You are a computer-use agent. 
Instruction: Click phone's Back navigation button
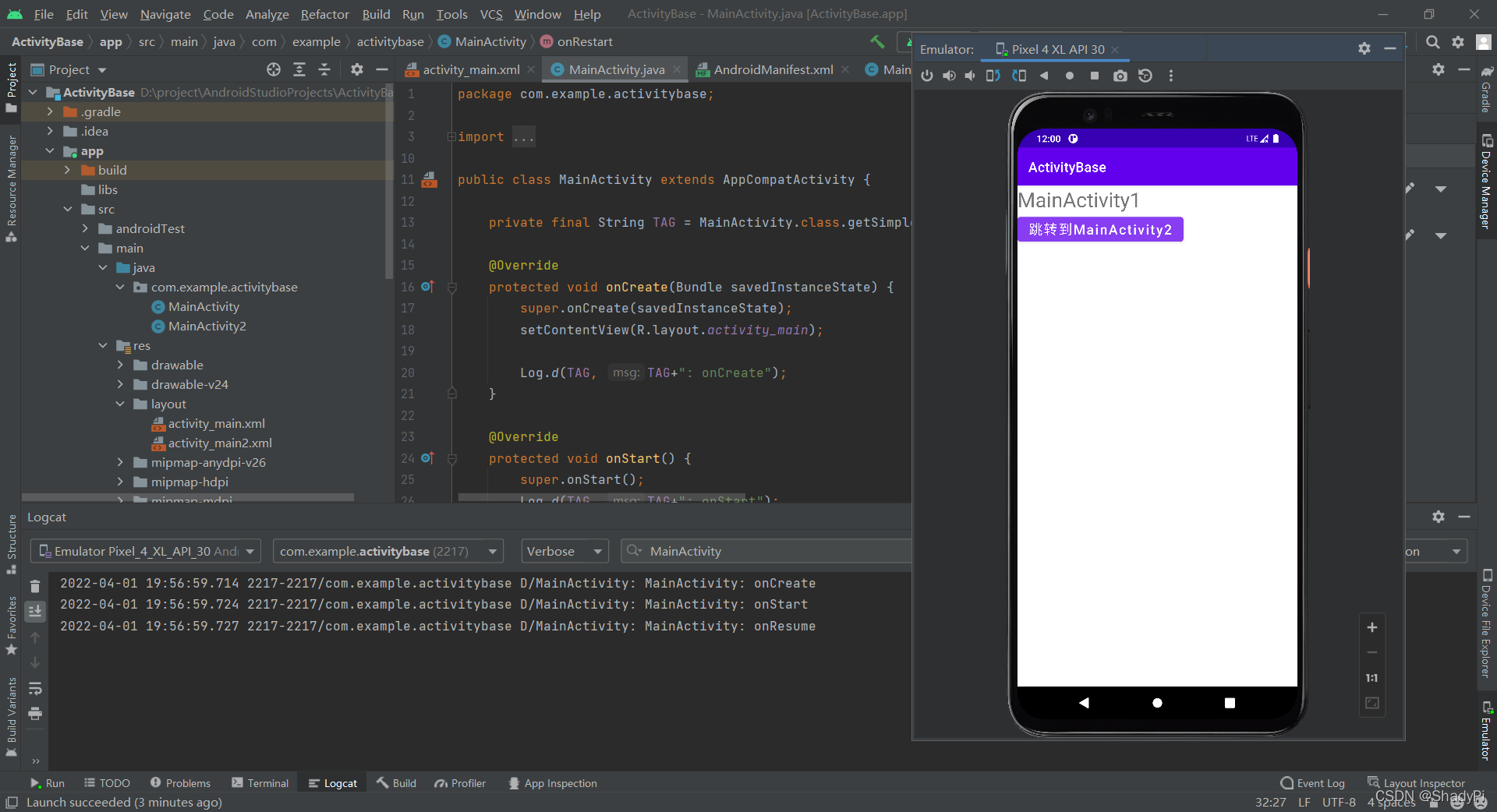pos(1084,703)
